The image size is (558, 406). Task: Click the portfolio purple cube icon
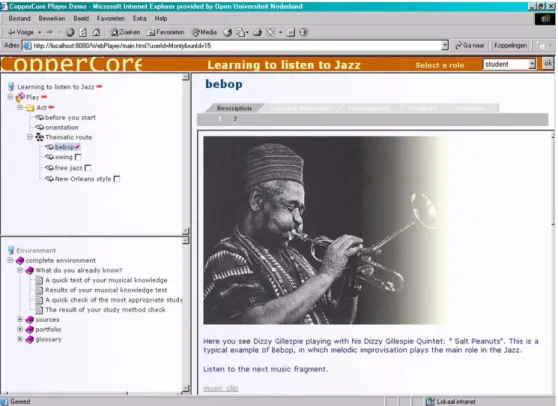30,329
